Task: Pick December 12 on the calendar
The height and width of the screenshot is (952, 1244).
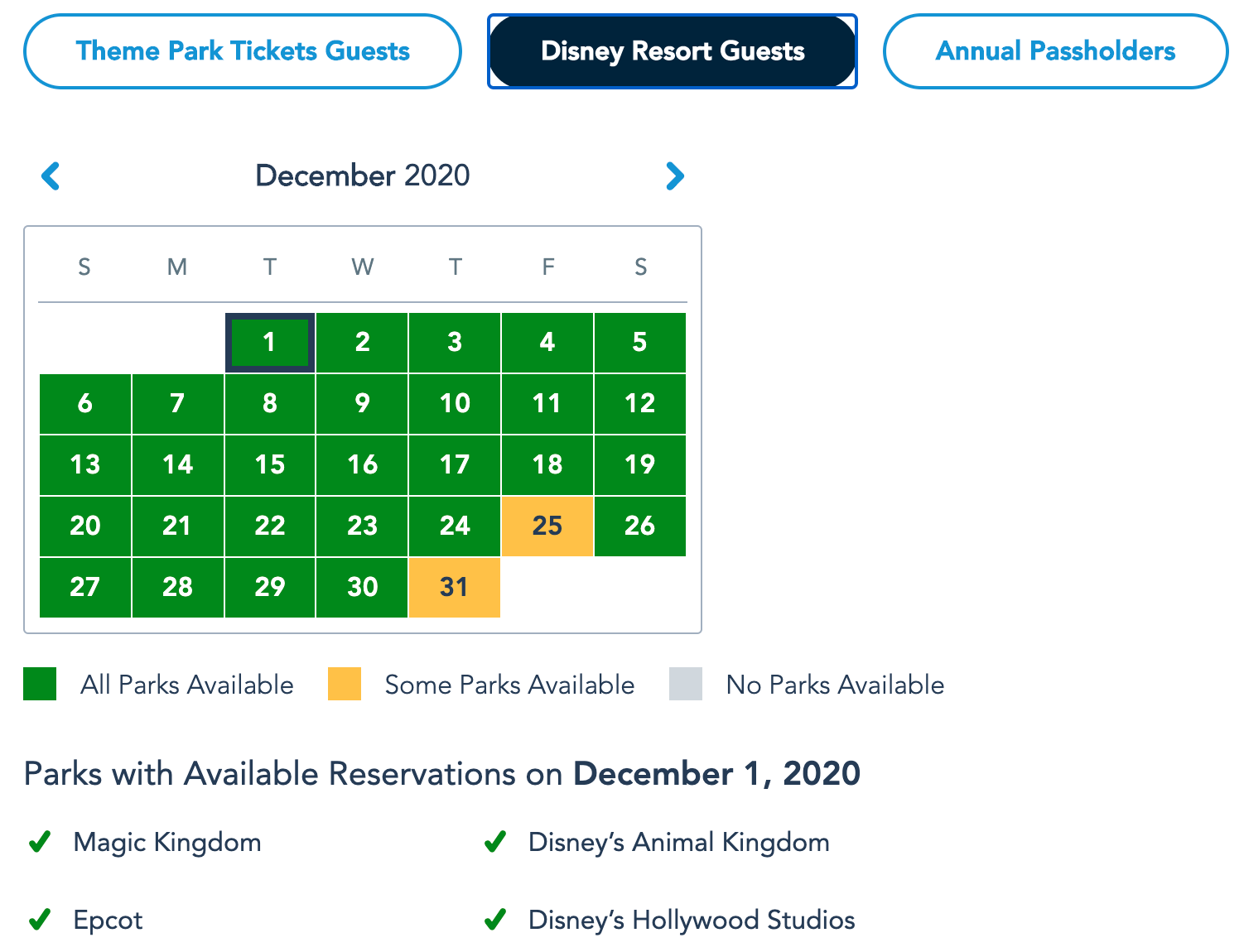Action: (640, 403)
